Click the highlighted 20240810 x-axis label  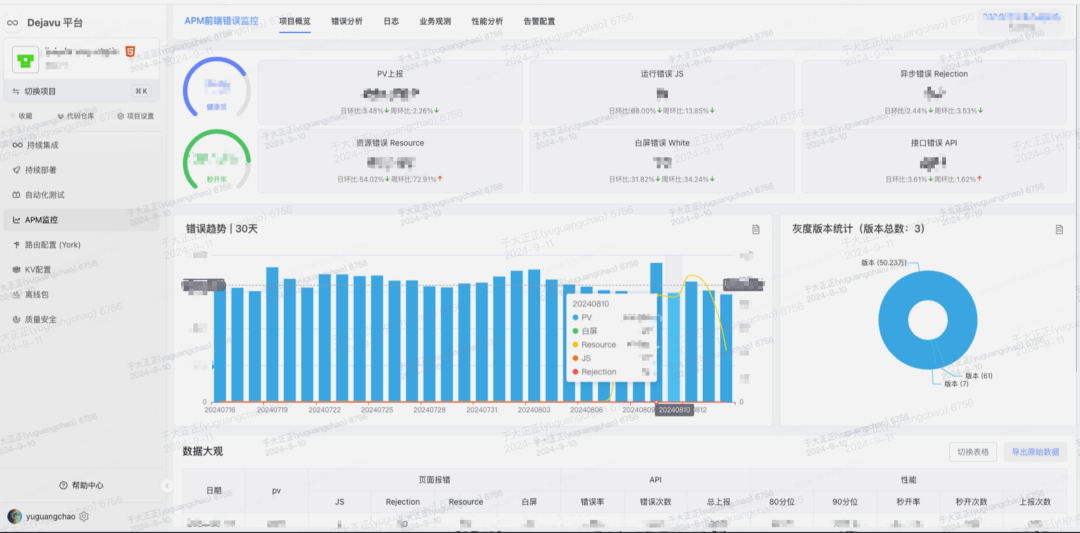pos(674,410)
